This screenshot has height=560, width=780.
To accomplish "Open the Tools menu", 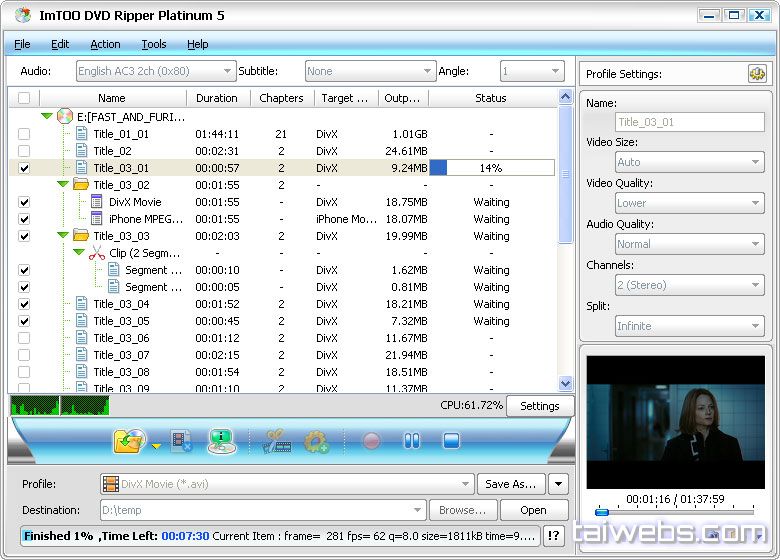I will 153,44.
